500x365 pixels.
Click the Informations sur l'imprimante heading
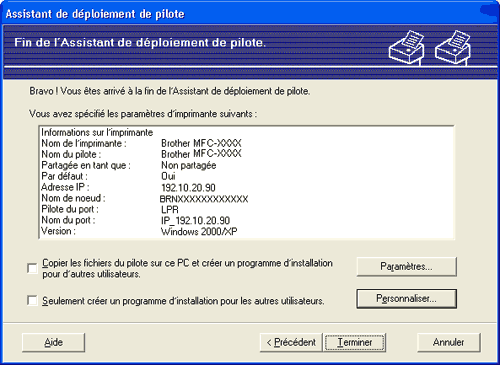[97, 132]
